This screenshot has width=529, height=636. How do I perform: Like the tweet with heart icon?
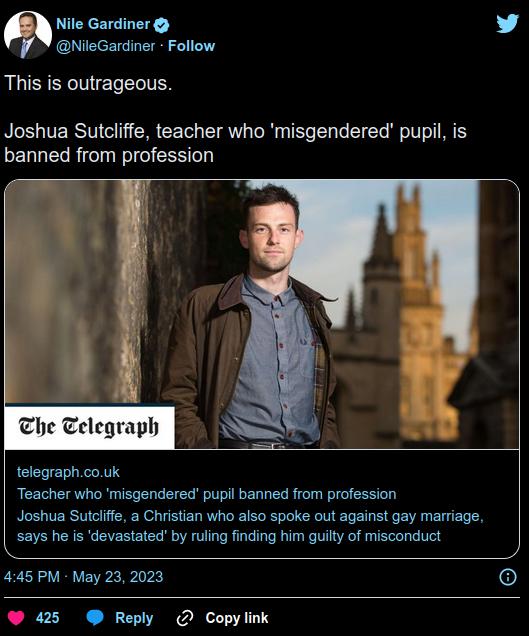[x=16, y=618]
